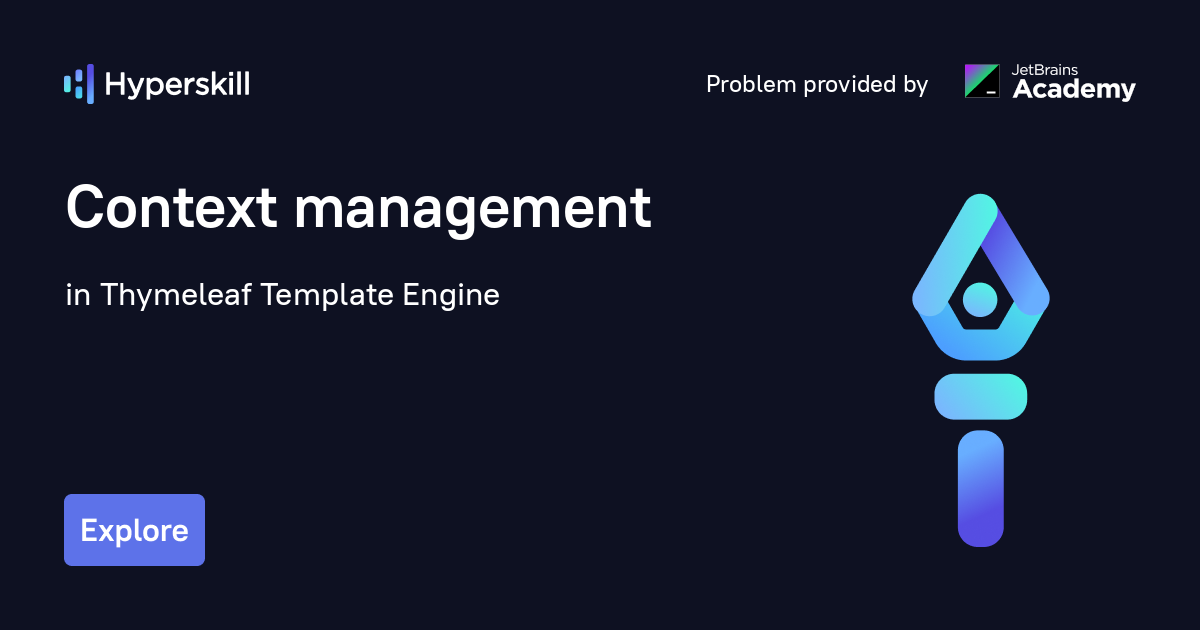Click the small teal bar of the logo
The width and height of the screenshot is (1200, 630).
click(x=67, y=84)
